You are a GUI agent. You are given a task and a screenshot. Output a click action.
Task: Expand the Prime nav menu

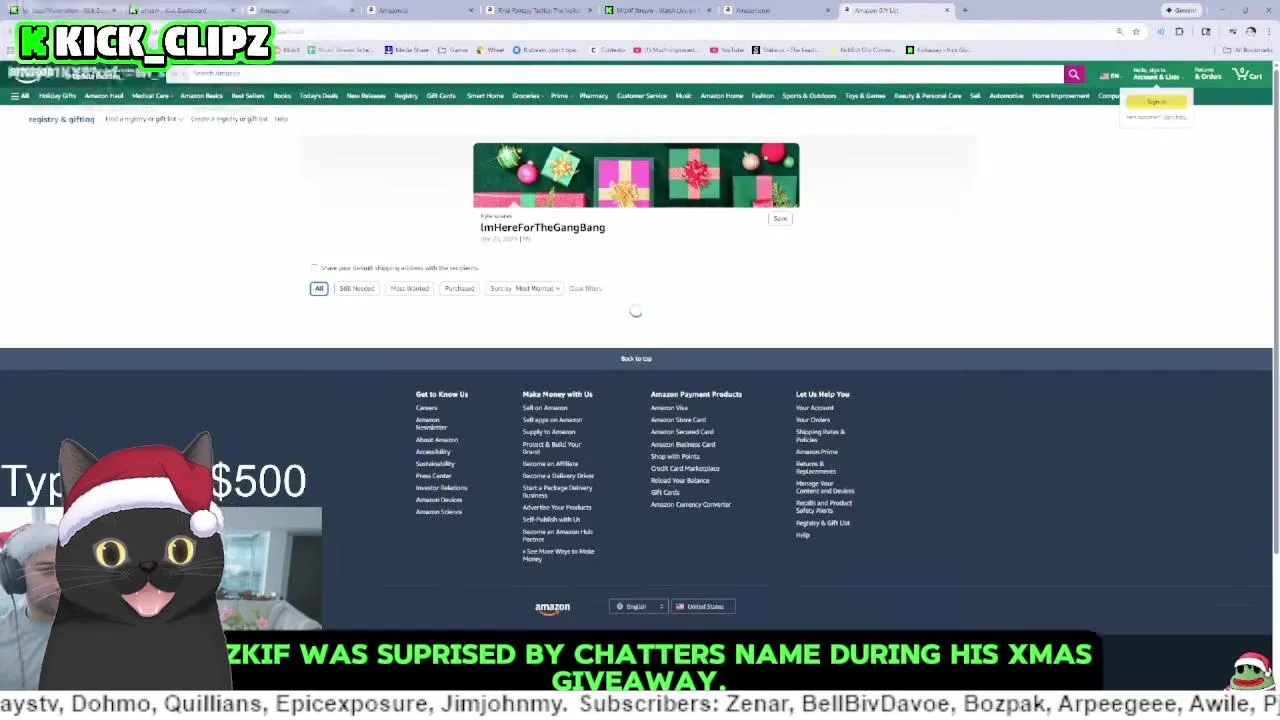(x=560, y=96)
